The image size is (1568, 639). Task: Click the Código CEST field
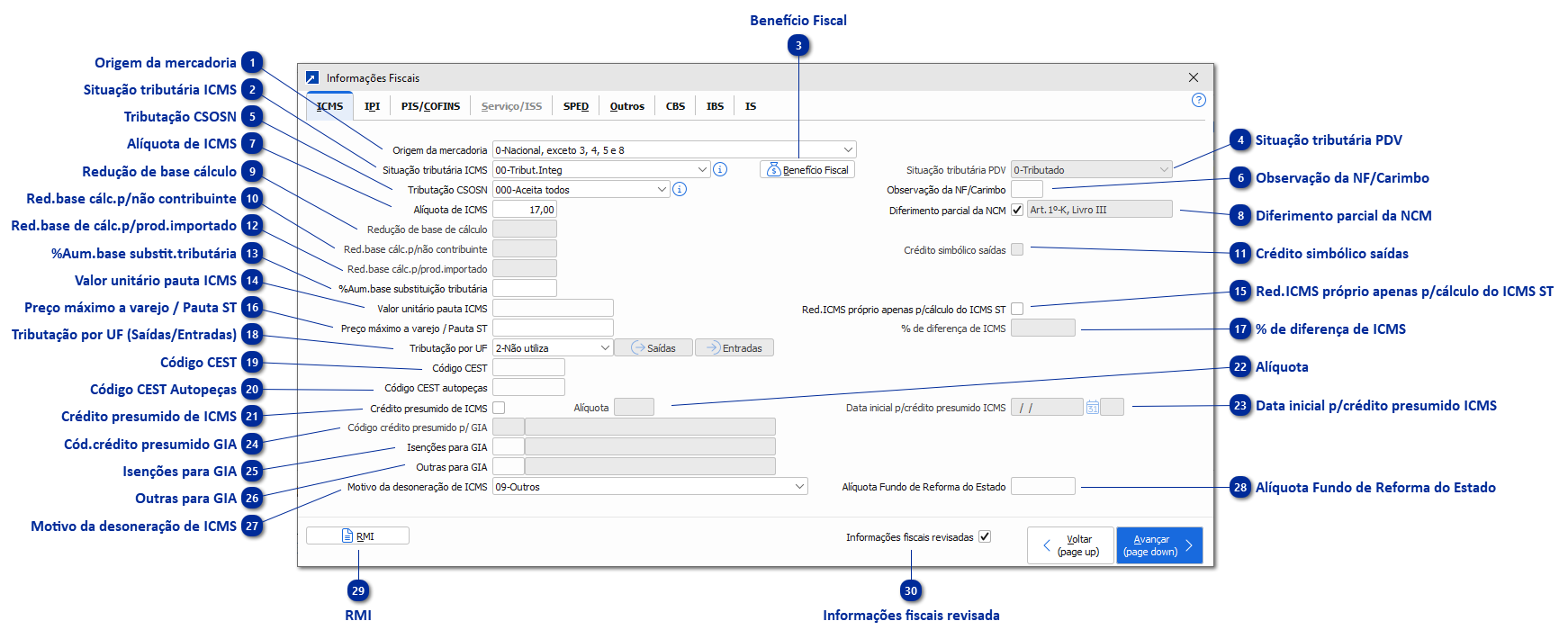[x=528, y=367]
